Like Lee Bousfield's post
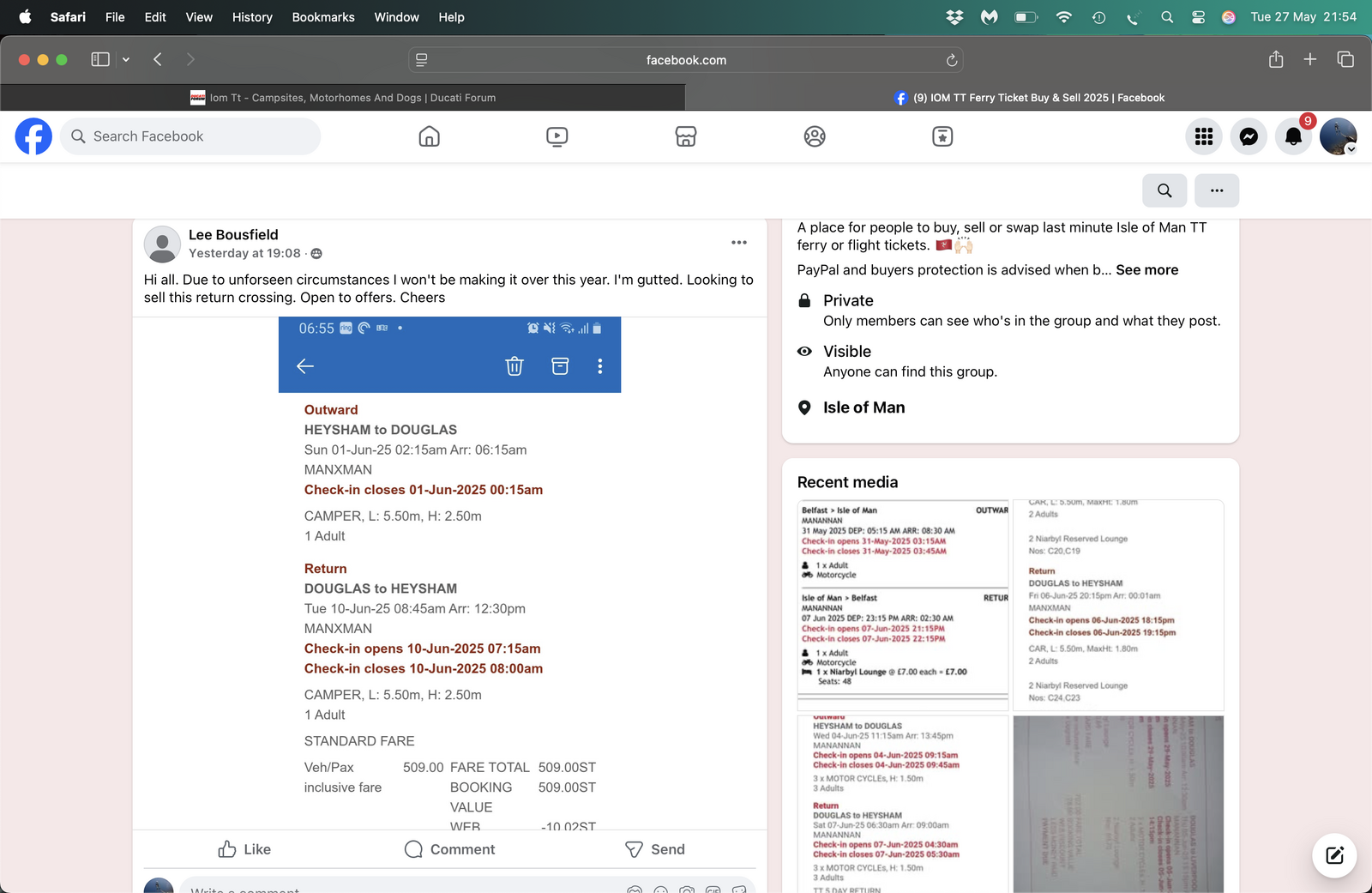1372x893 pixels. pos(244,849)
